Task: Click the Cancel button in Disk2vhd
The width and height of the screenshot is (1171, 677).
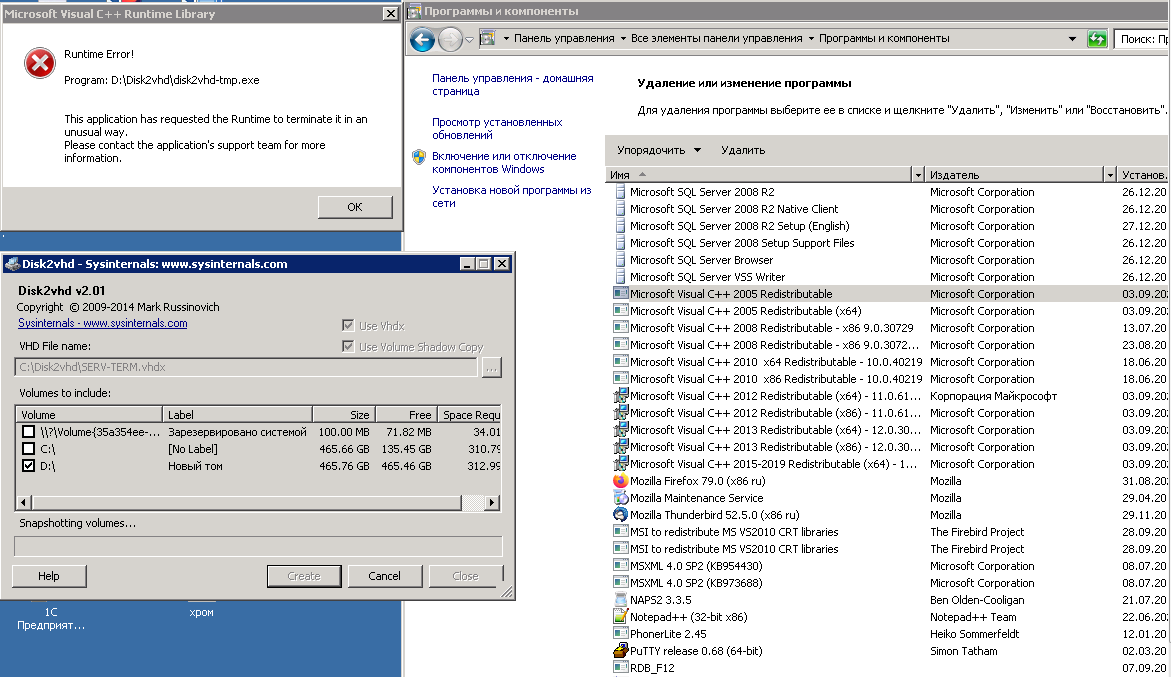Action: [384, 575]
